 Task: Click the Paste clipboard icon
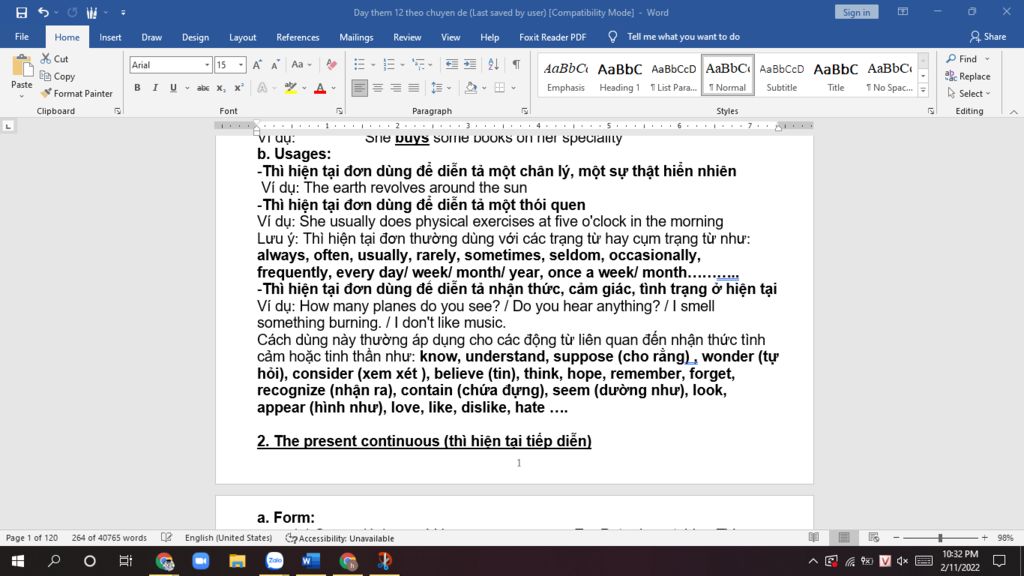coord(22,67)
